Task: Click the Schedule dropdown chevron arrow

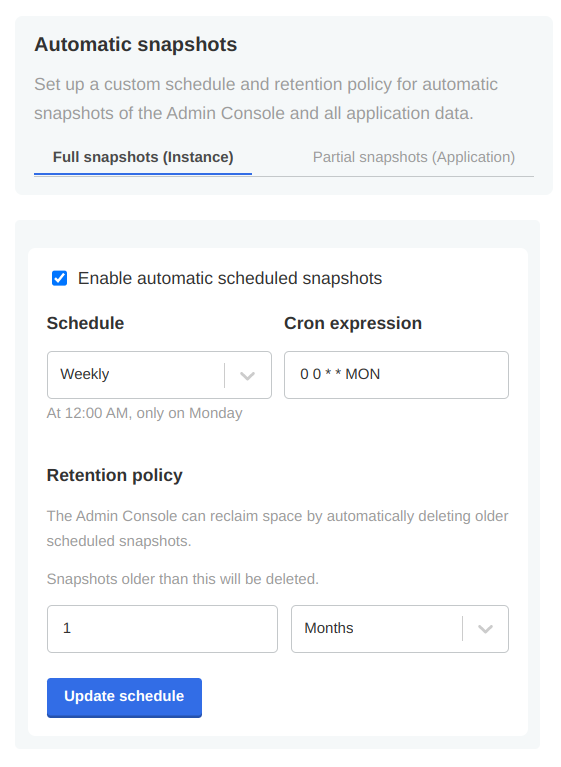Action: click(x=247, y=376)
